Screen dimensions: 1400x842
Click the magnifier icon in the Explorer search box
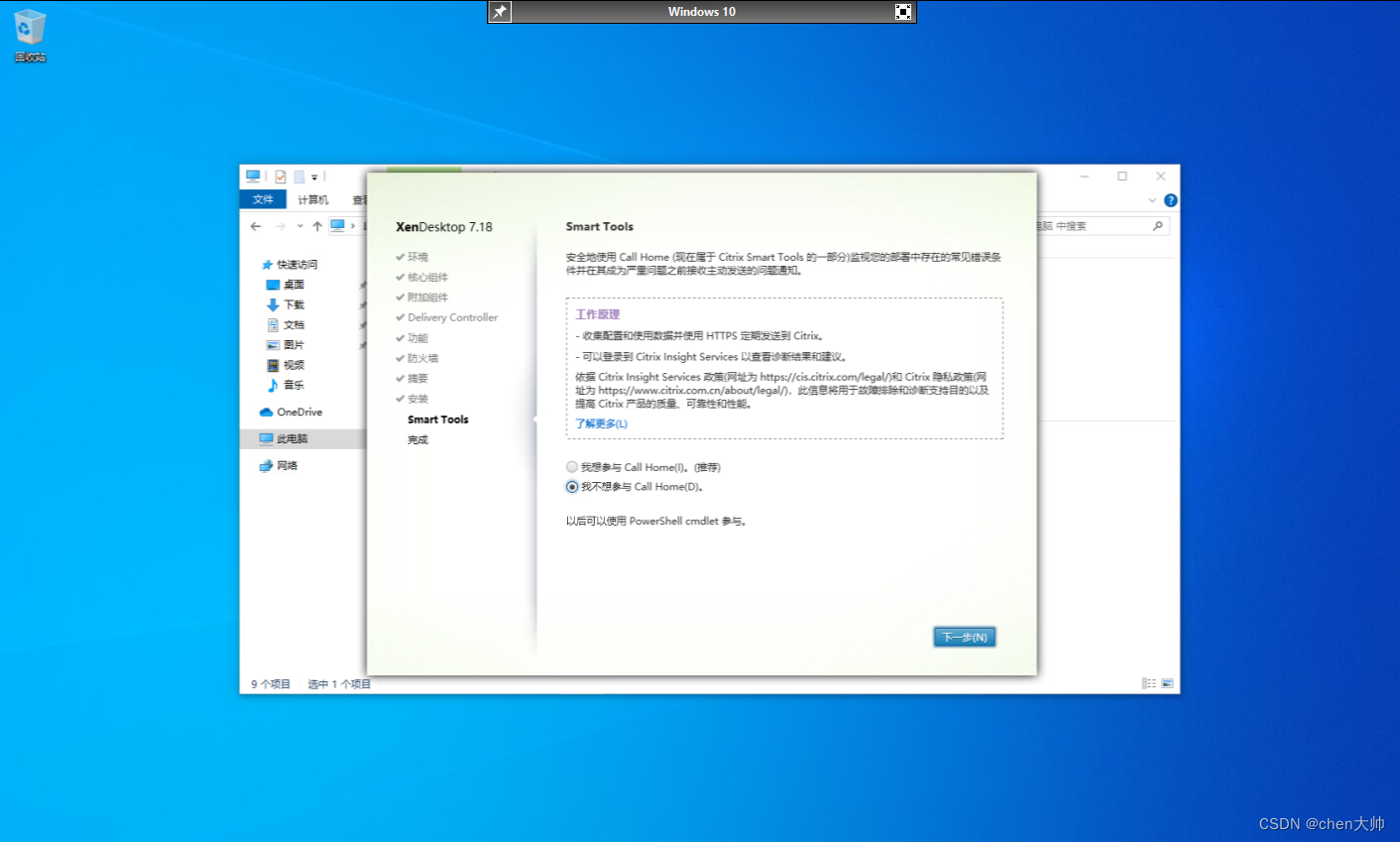1157,226
